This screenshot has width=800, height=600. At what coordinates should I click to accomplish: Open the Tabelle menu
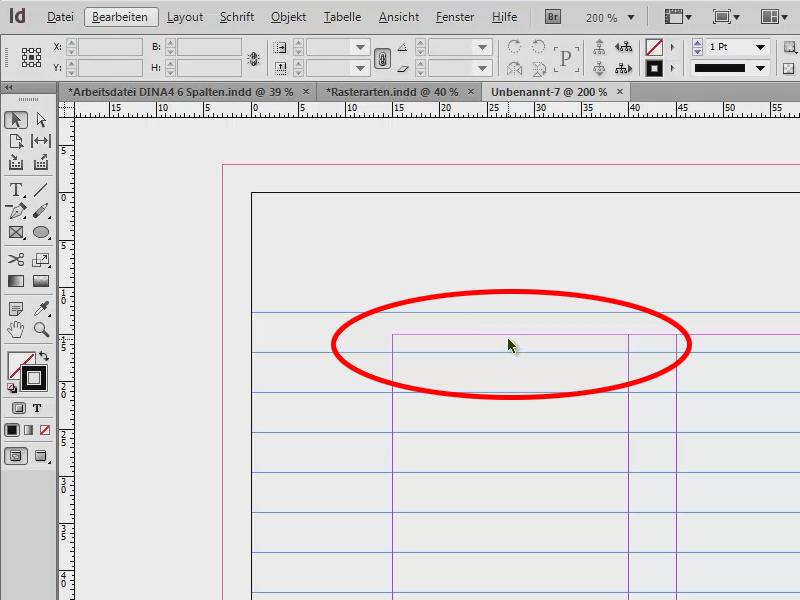[x=342, y=16]
